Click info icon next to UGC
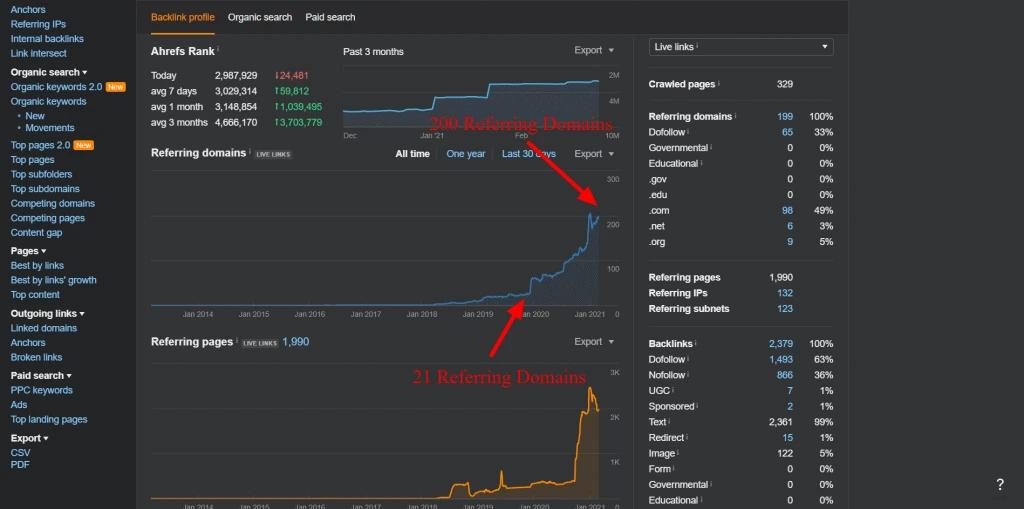Viewport: 1024px width, 509px height. (x=672, y=390)
